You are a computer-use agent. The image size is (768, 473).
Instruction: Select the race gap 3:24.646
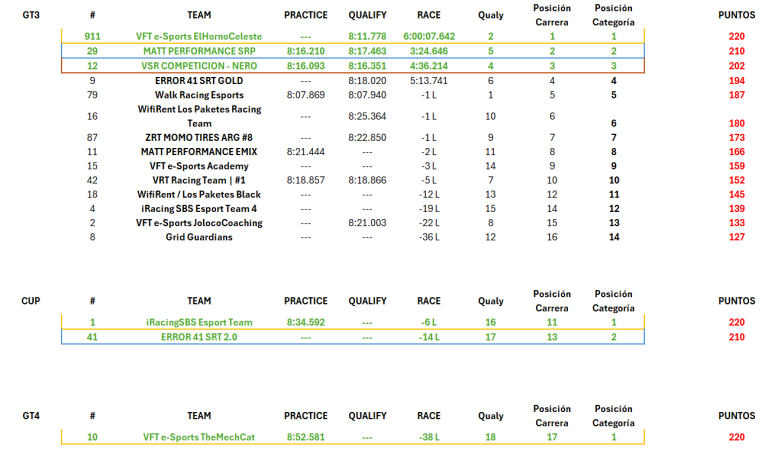pyautogui.click(x=429, y=51)
